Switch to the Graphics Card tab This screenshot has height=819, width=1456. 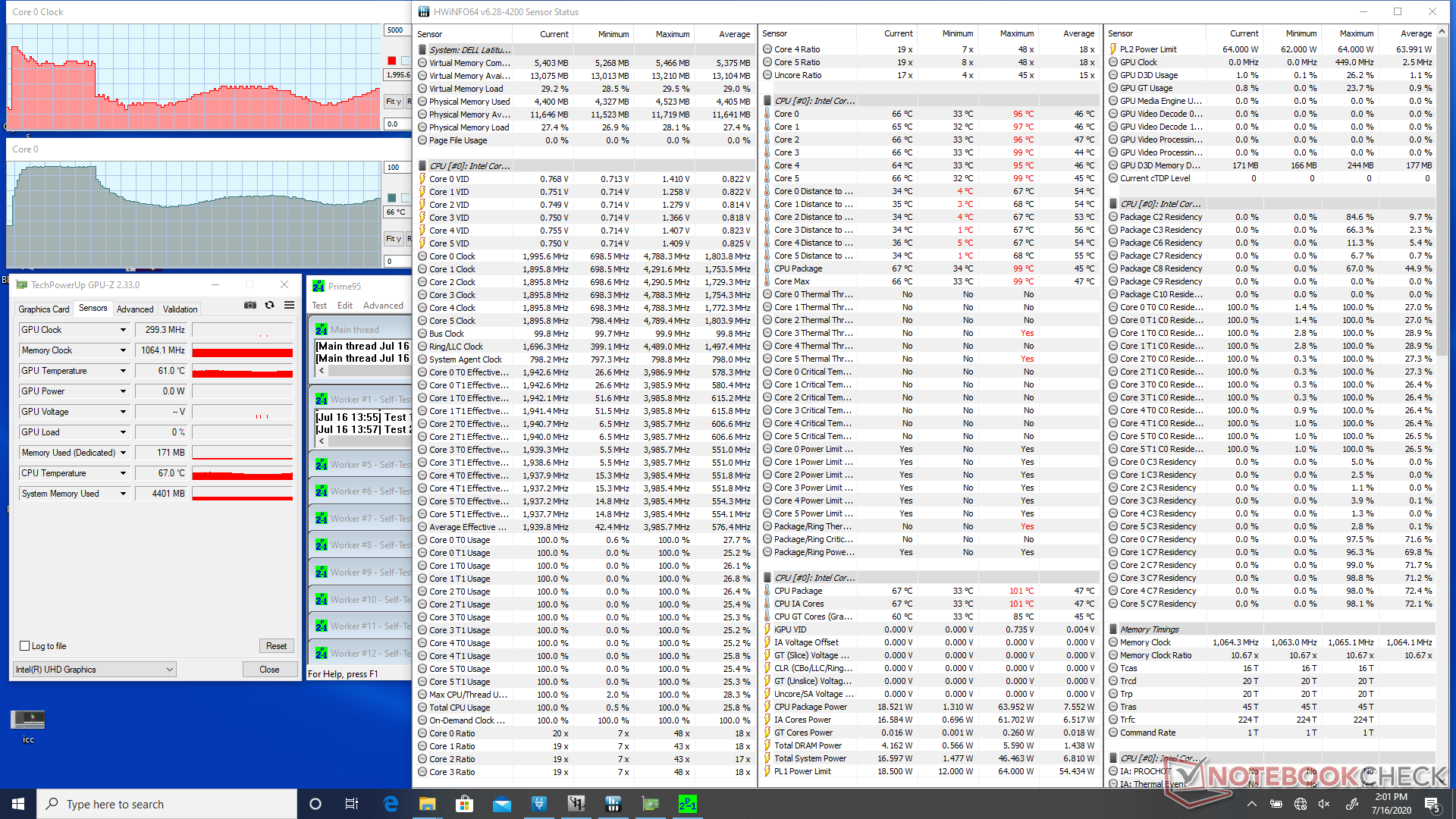pyautogui.click(x=43, y=309)
